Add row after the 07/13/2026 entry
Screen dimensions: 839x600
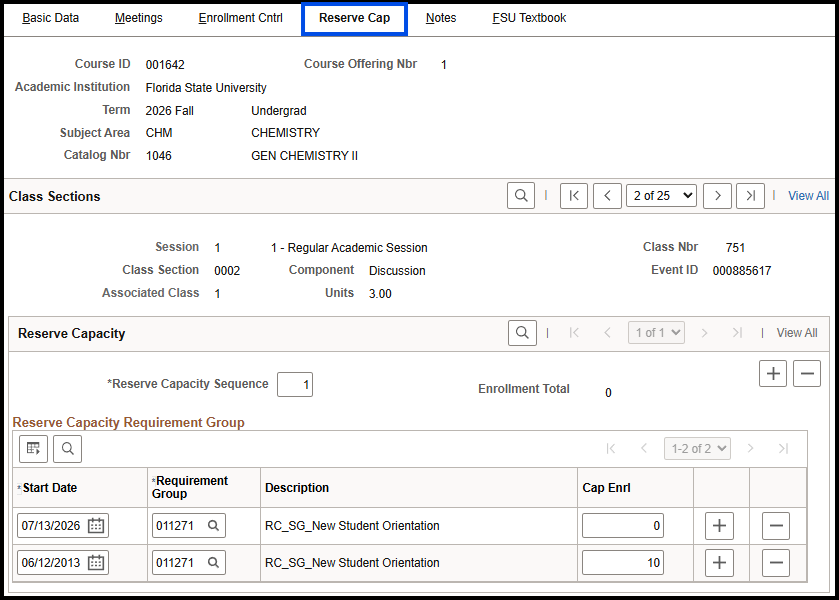click(x=719, y=526)
